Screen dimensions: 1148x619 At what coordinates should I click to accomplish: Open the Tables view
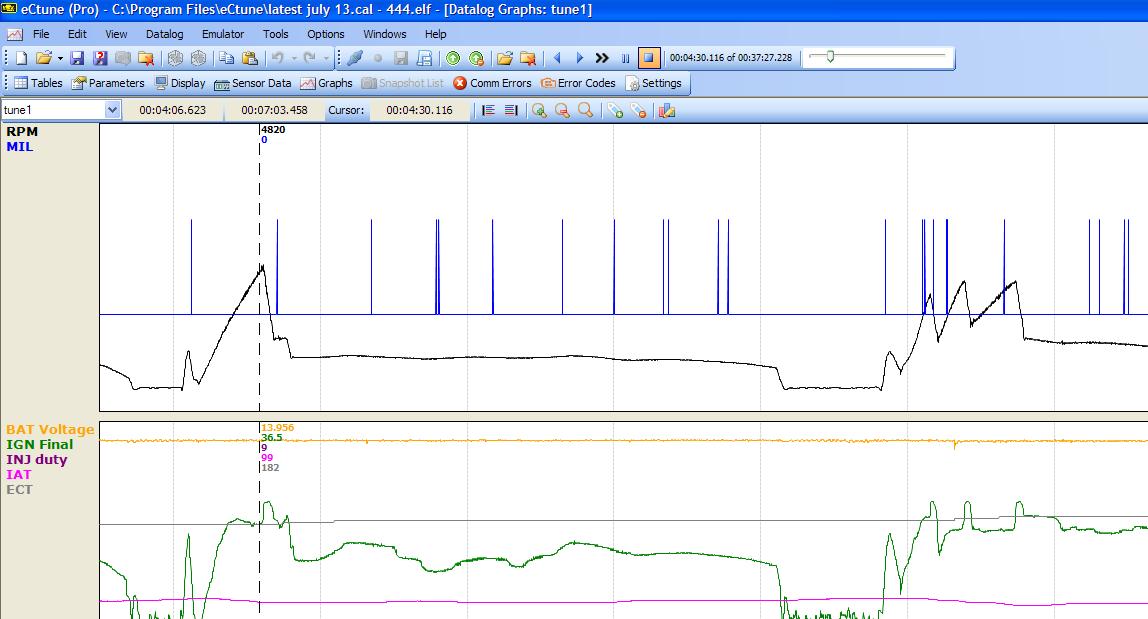[39, 83]
